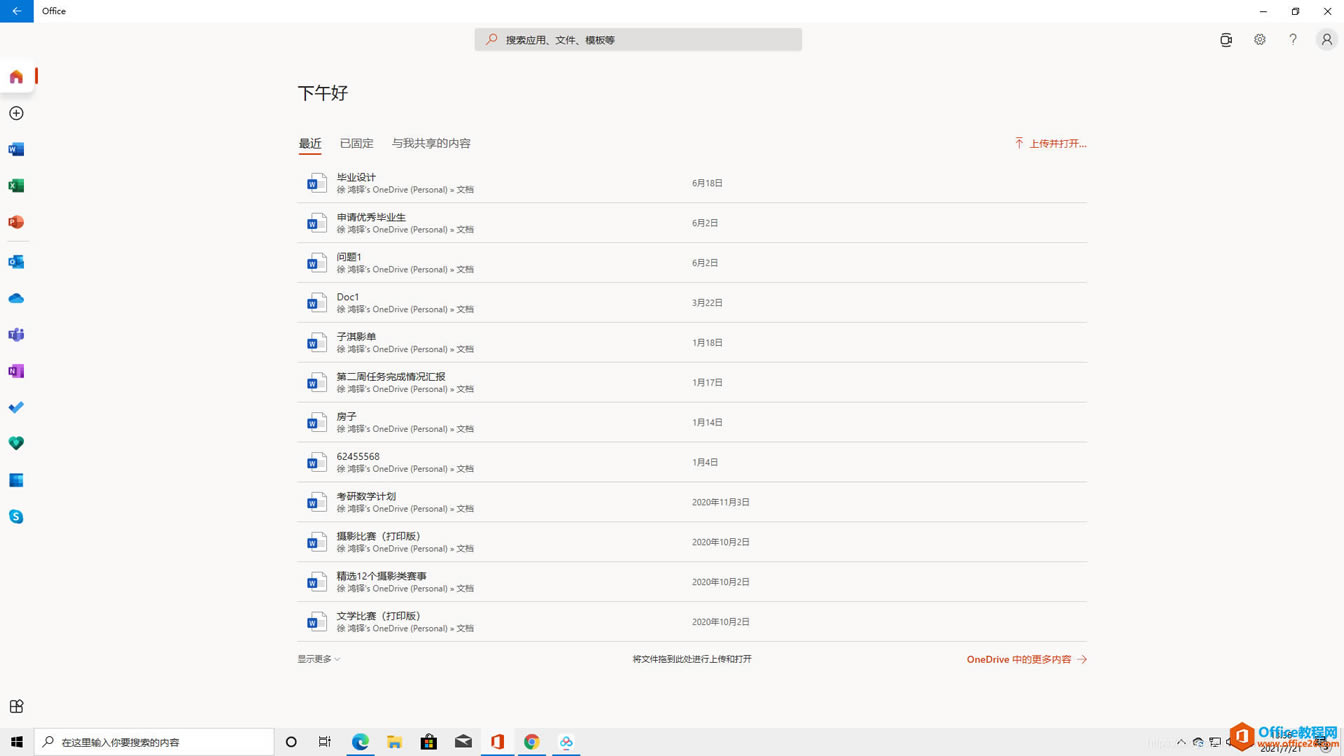Viewport: 1344px width, 756px height.
Task: Open Word from the sidebar
Action: click(x=16, y=149)
